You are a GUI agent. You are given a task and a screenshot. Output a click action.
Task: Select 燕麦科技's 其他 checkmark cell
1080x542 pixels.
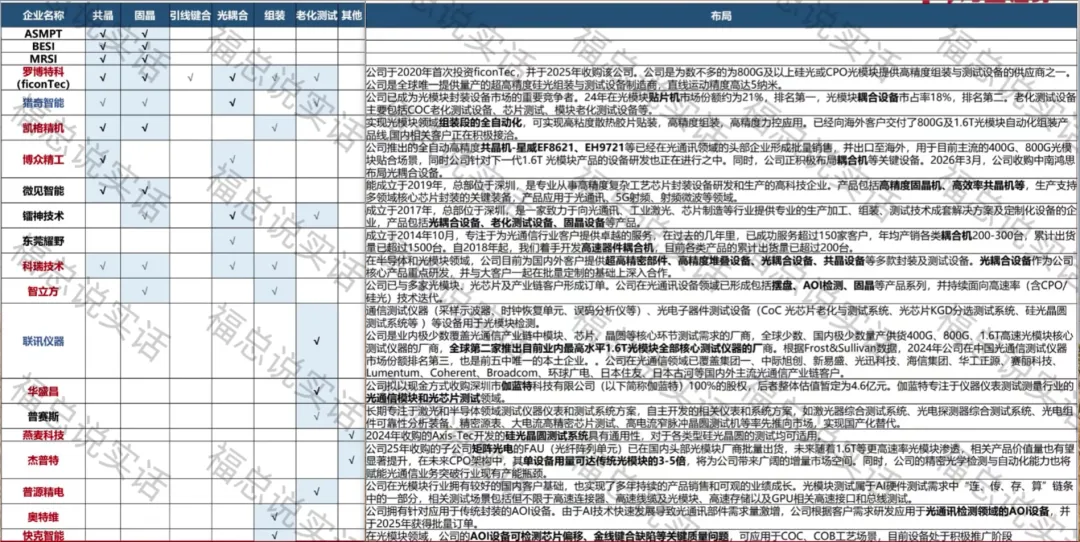tap(351, 435)
